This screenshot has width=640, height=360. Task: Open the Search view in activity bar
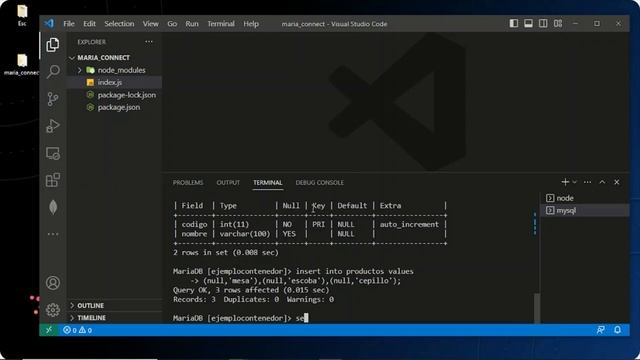(53, 71)
